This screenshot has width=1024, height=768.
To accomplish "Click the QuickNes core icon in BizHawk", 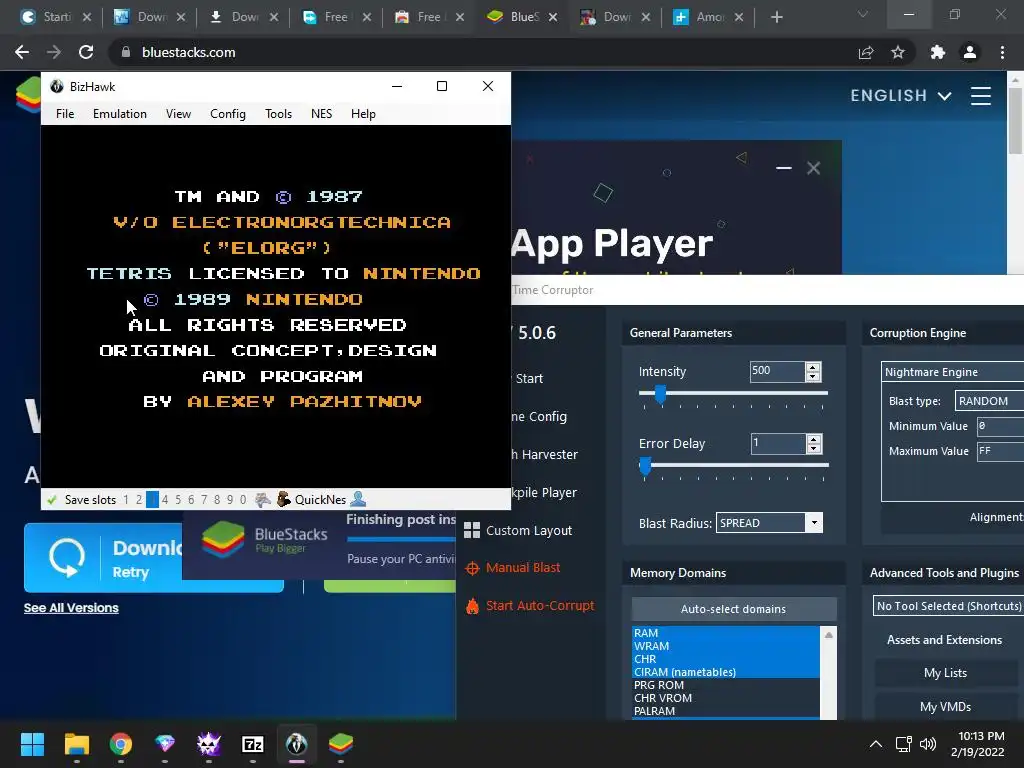I will pos(283,500).
